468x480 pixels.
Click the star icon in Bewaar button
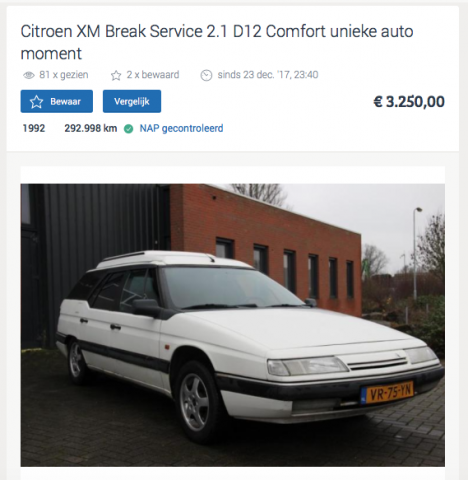pyautogui.click(x=36, y=102)
